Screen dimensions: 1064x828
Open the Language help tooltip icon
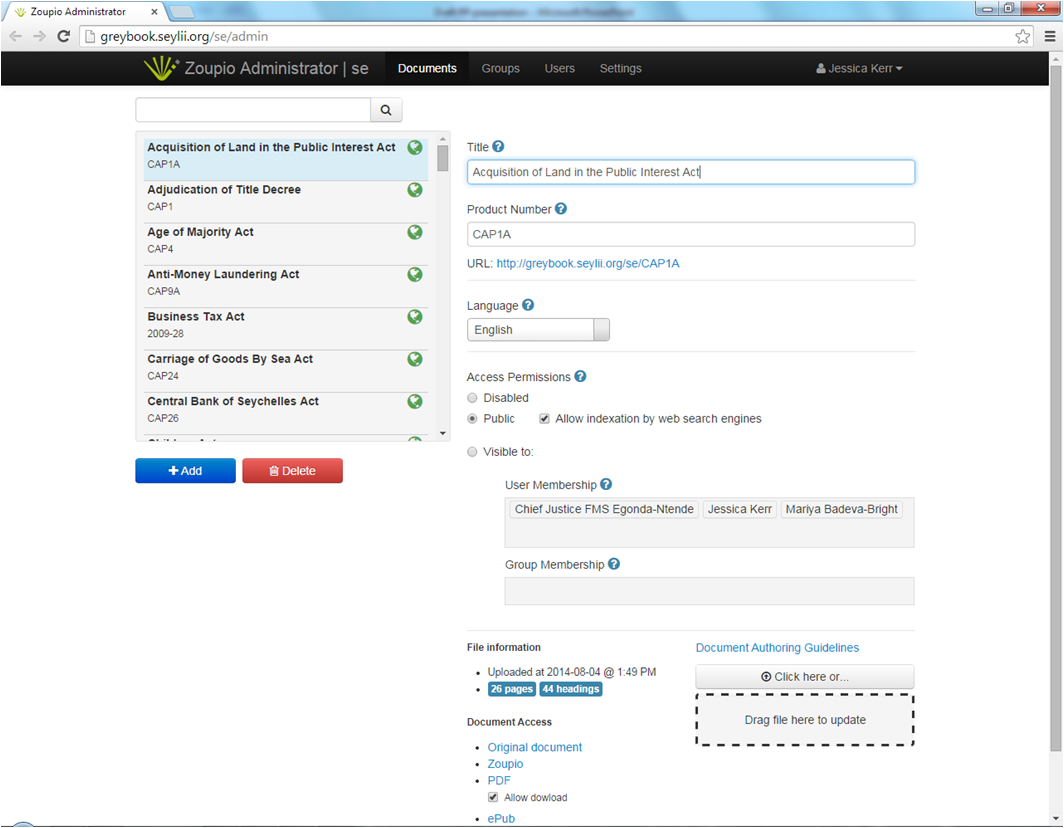(x=528, y=305)
